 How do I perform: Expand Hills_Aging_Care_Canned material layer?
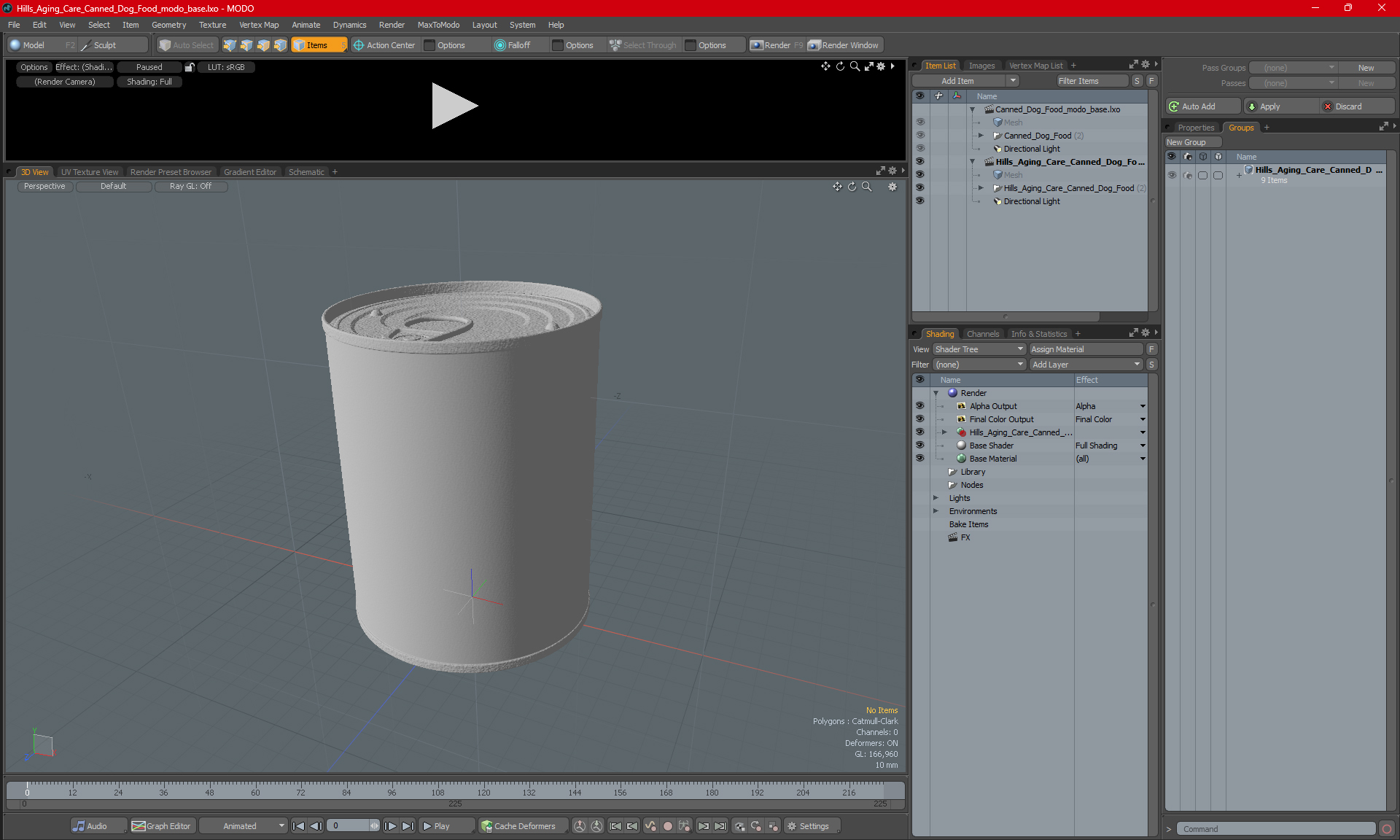(x=945, y=432)
